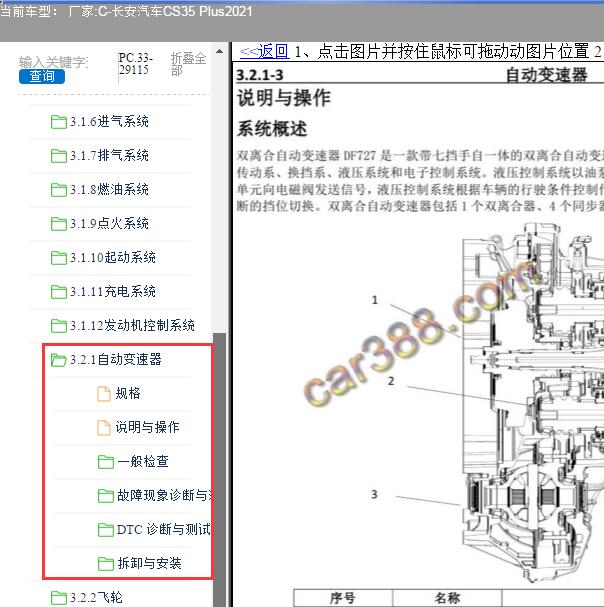
Task: Click 折叠全部 to collapse all
Action: (x=189, y=64)
